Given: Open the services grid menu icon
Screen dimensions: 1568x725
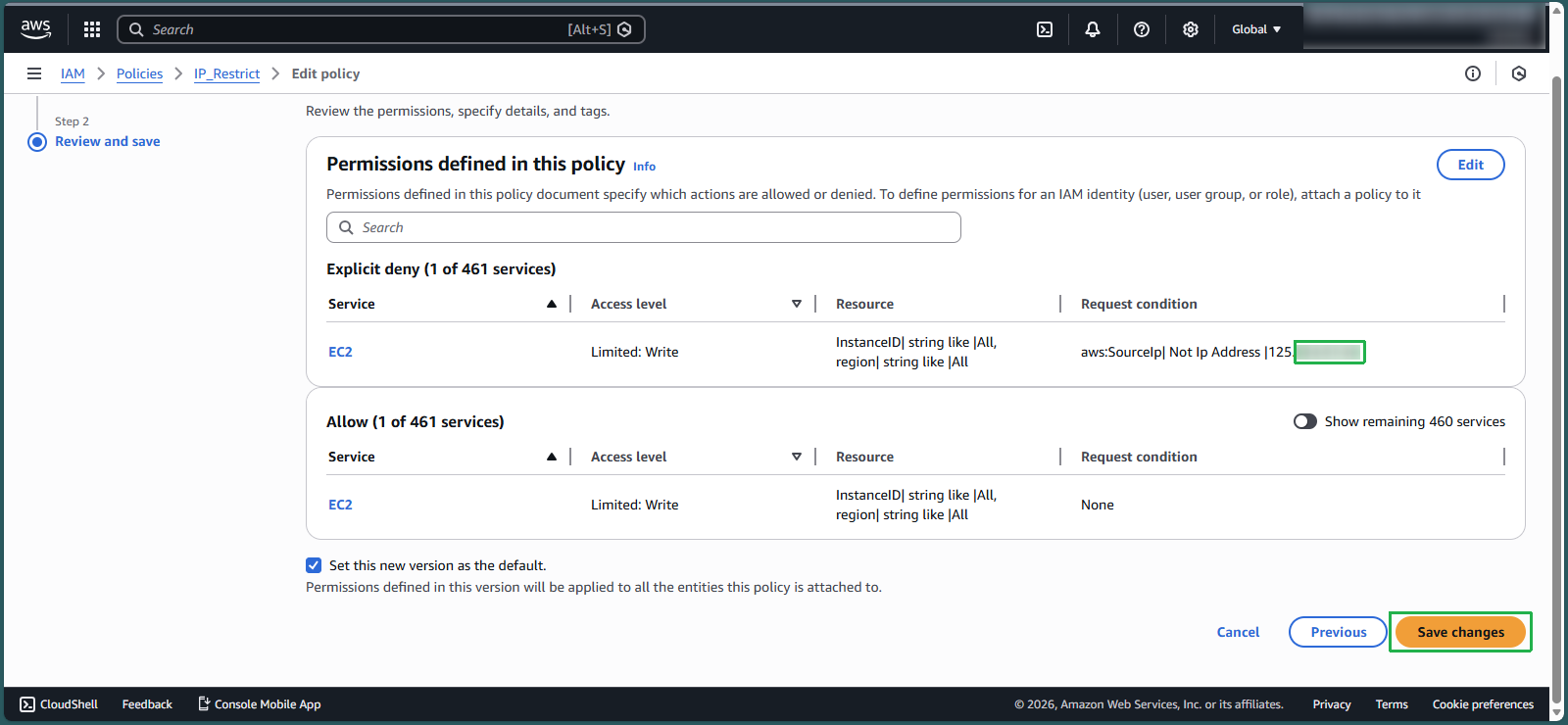Looking at the screenshot, I should 92,29.
